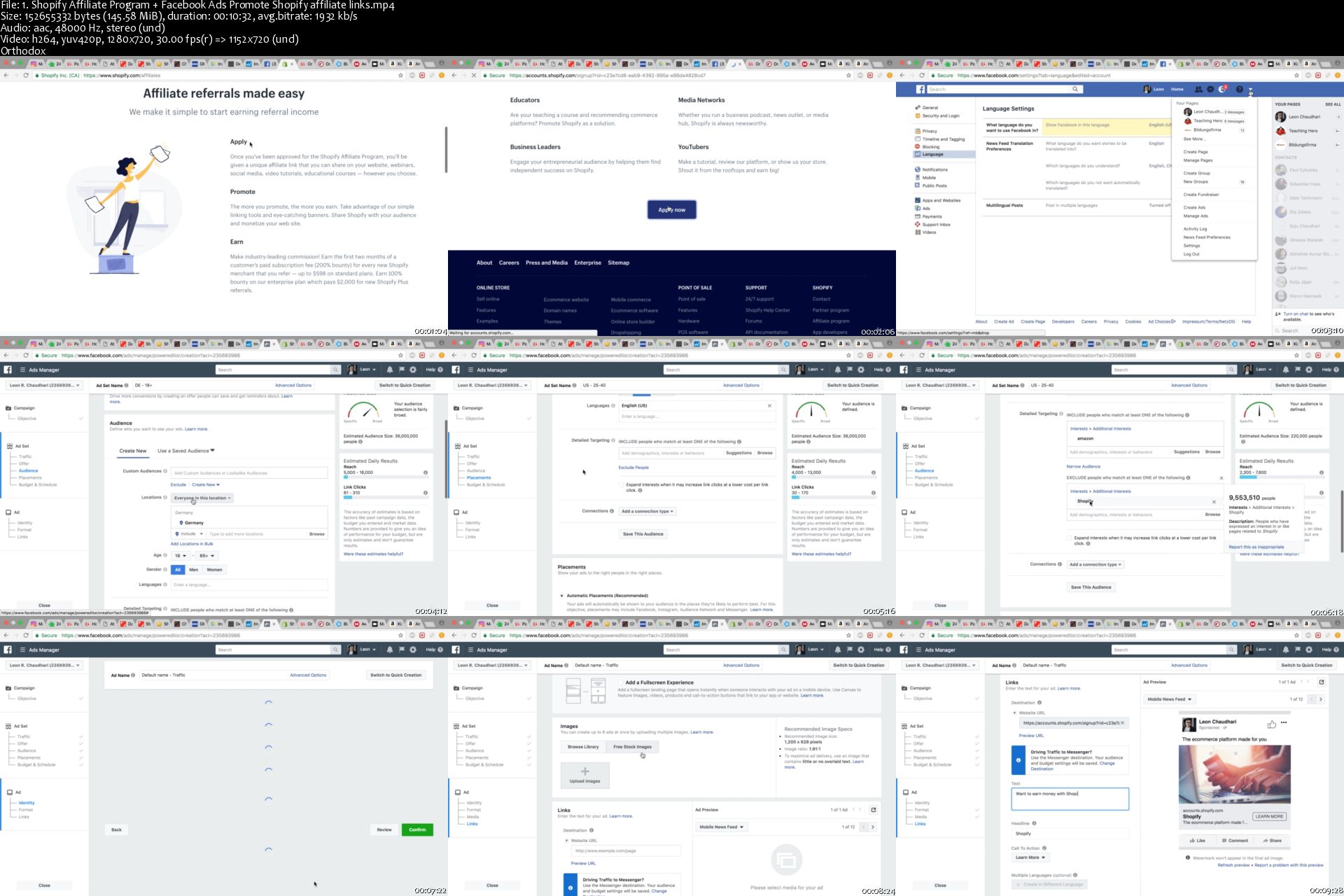
Task: Open pages flag icon in 00:06:18 frame
Action: click(x=1297, y=370)
